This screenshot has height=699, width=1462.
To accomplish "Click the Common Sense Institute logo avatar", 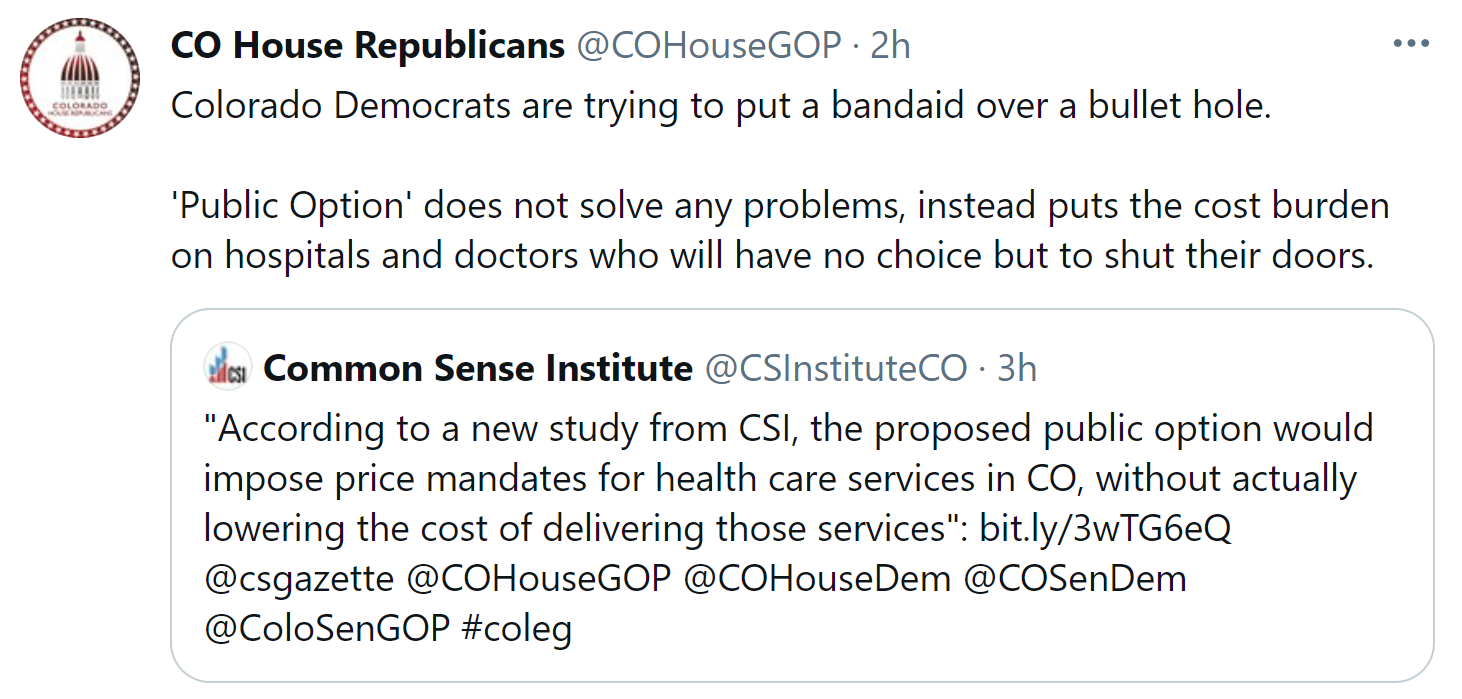I will pos(226,368).
